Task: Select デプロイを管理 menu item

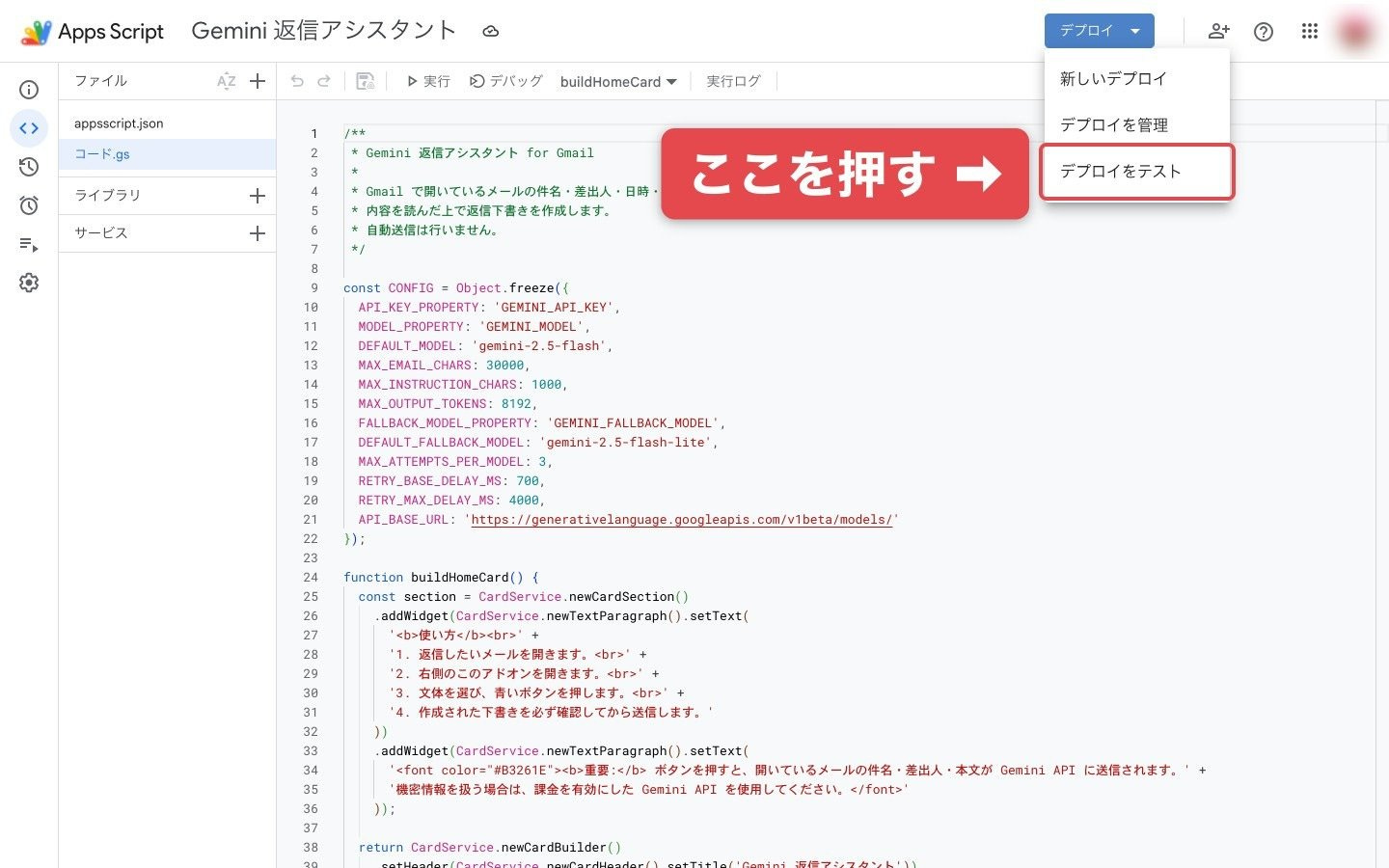Action: pos(1136,124)
